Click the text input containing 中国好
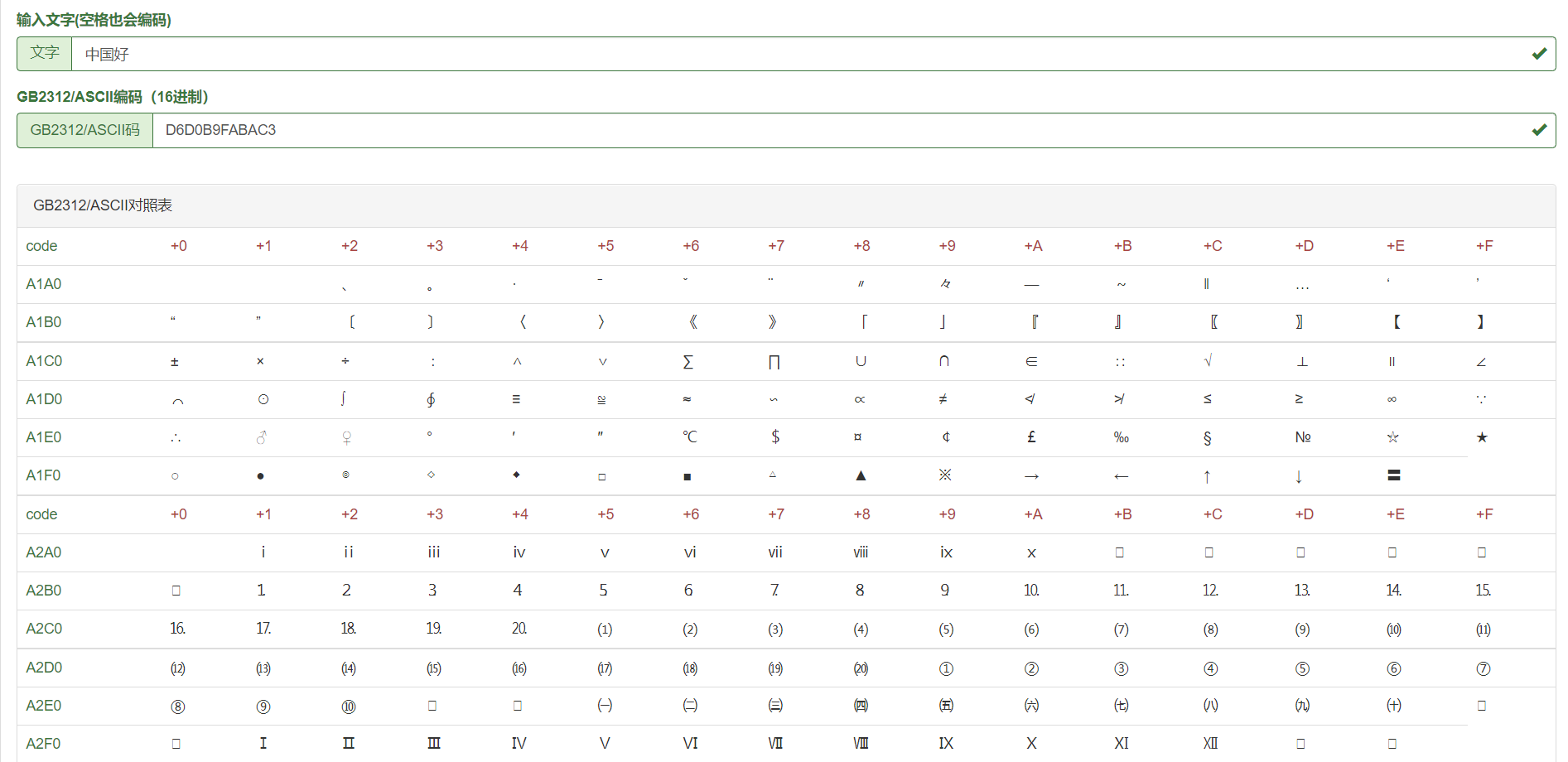1568x762 pixels. (795, 55)
